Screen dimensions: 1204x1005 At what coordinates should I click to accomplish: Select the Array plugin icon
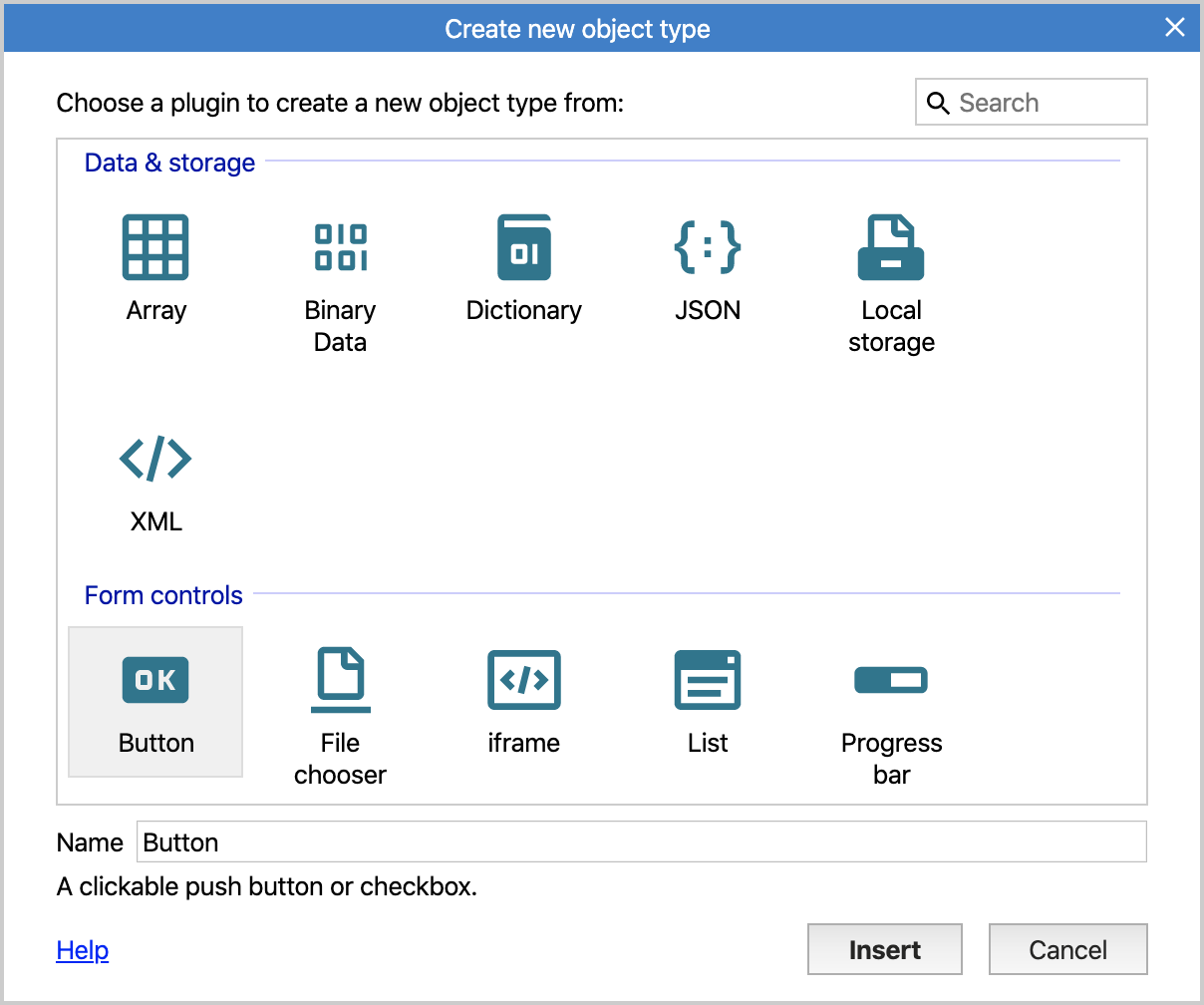click(155, 247)
